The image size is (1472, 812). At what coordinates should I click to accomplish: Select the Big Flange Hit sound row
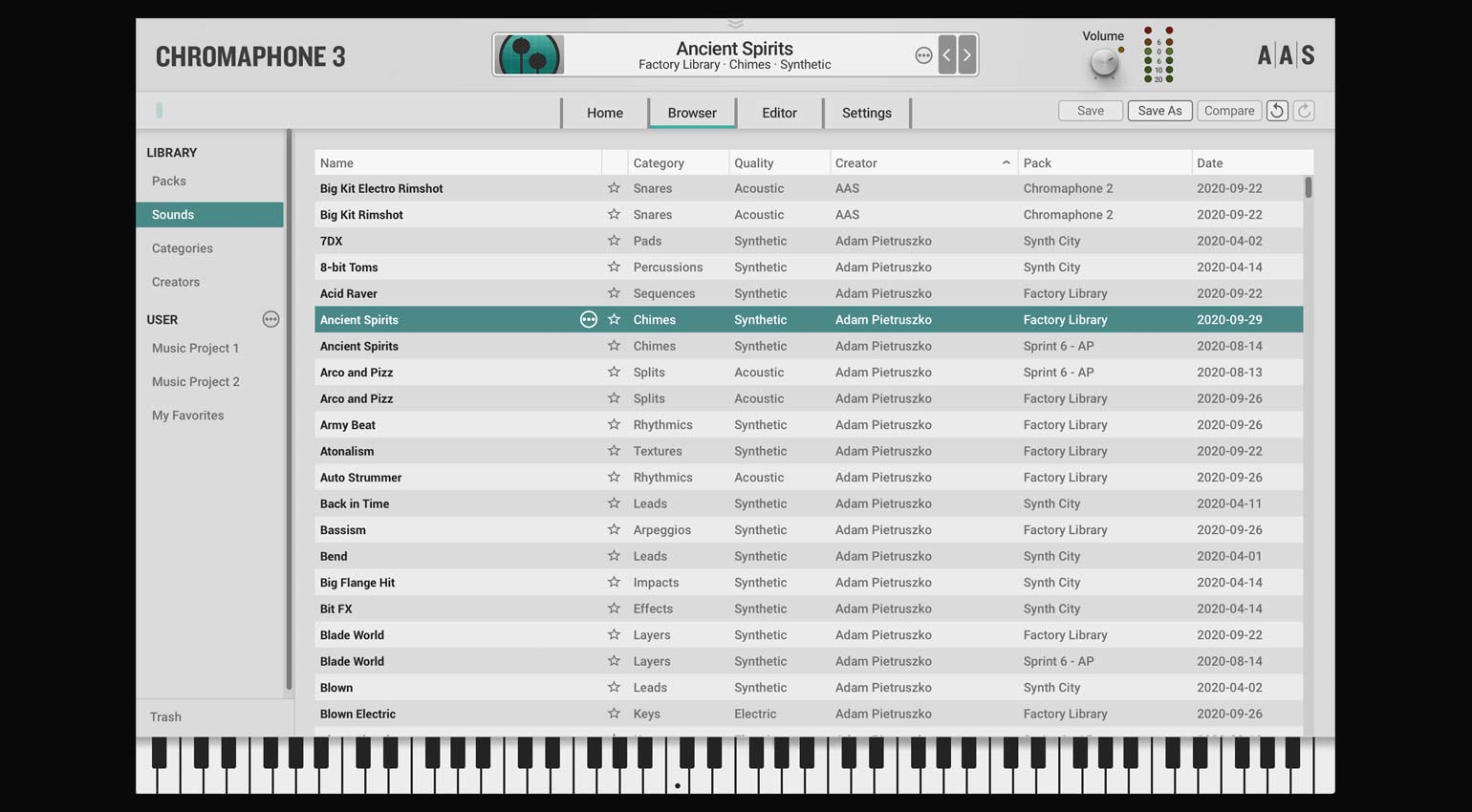point(809,582)
